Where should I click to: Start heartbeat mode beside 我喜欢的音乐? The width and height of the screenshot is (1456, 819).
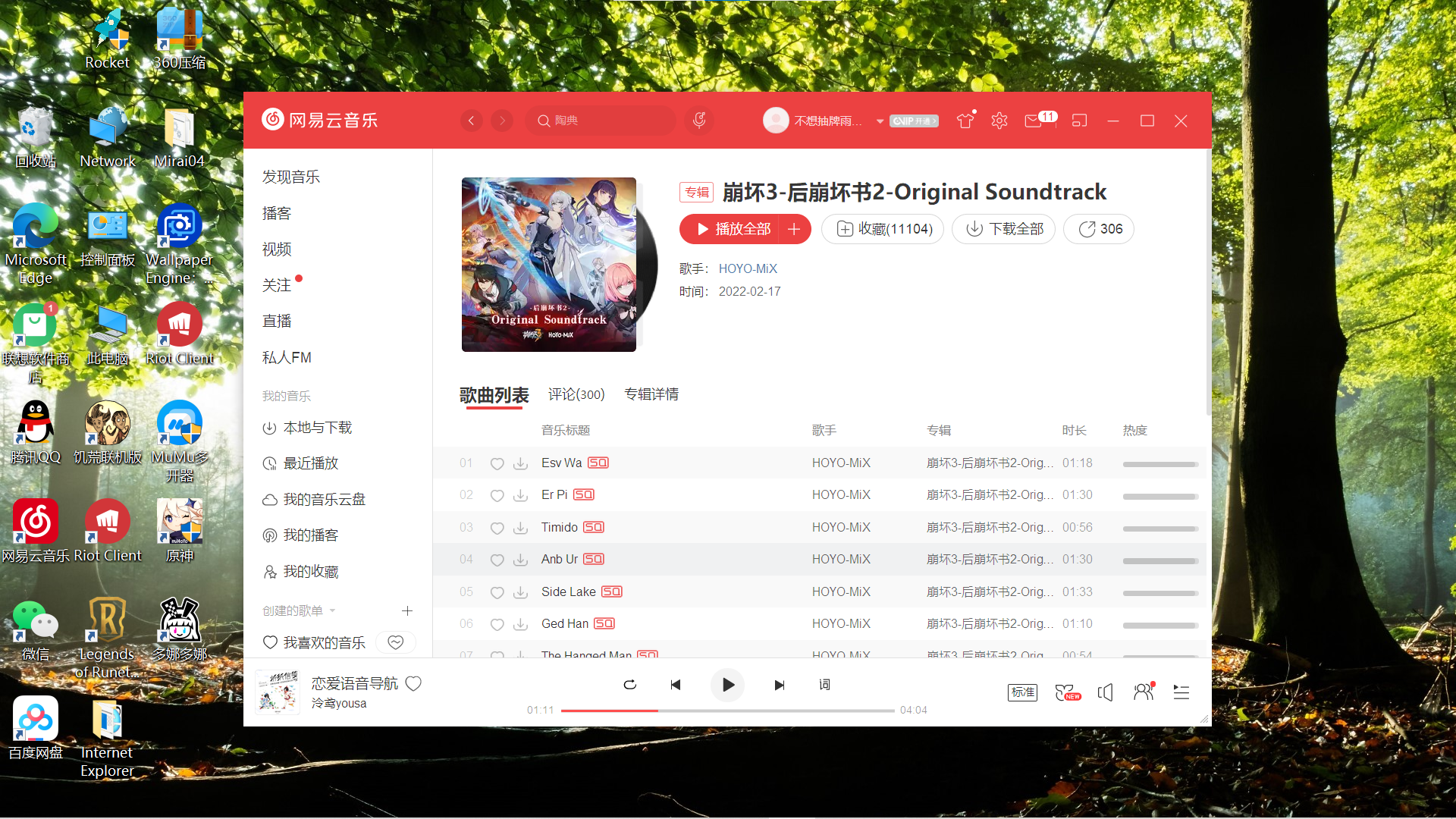pos(396,642)
